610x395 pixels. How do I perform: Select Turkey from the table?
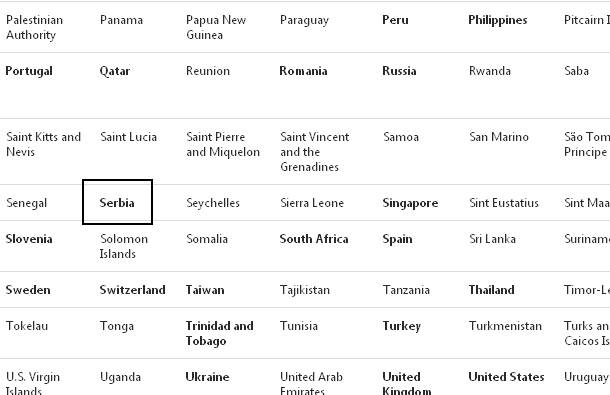click(401, 326)
